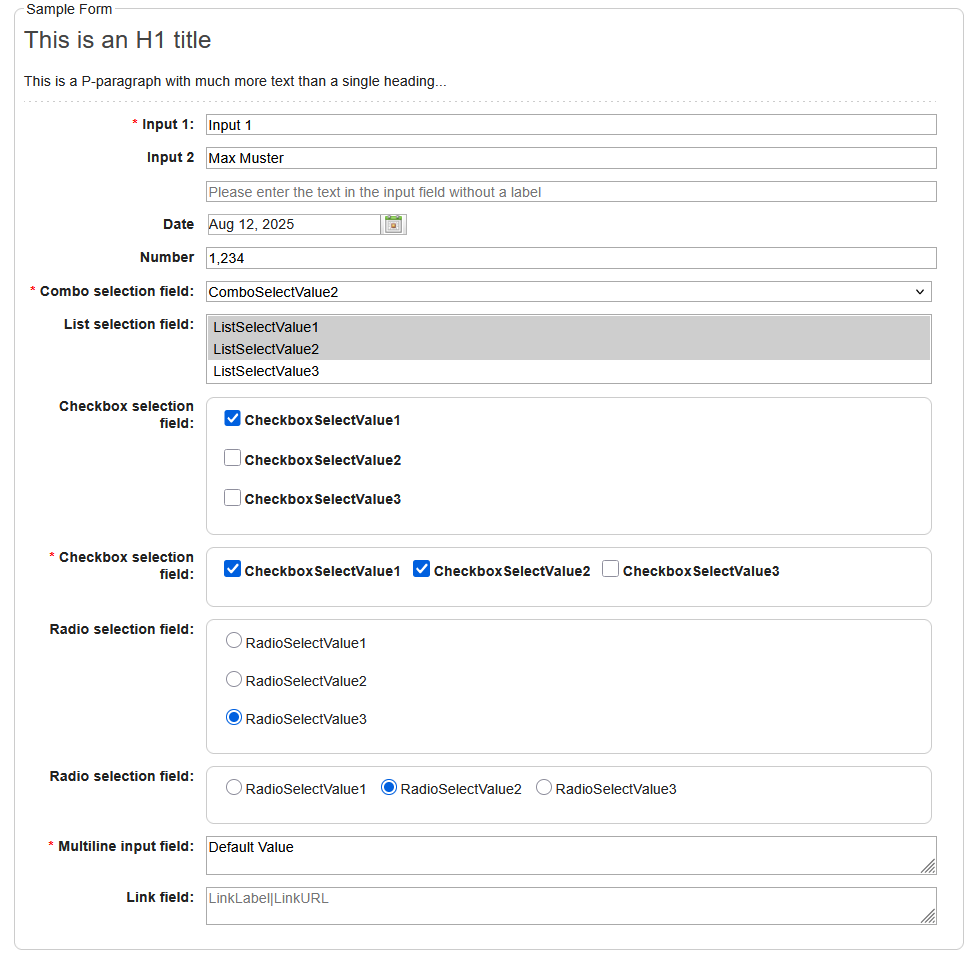Choose RadioSelectValue2 in the vertically stacked radio group
This screenshot has width=971, height=960.
(x=234, y=680)
